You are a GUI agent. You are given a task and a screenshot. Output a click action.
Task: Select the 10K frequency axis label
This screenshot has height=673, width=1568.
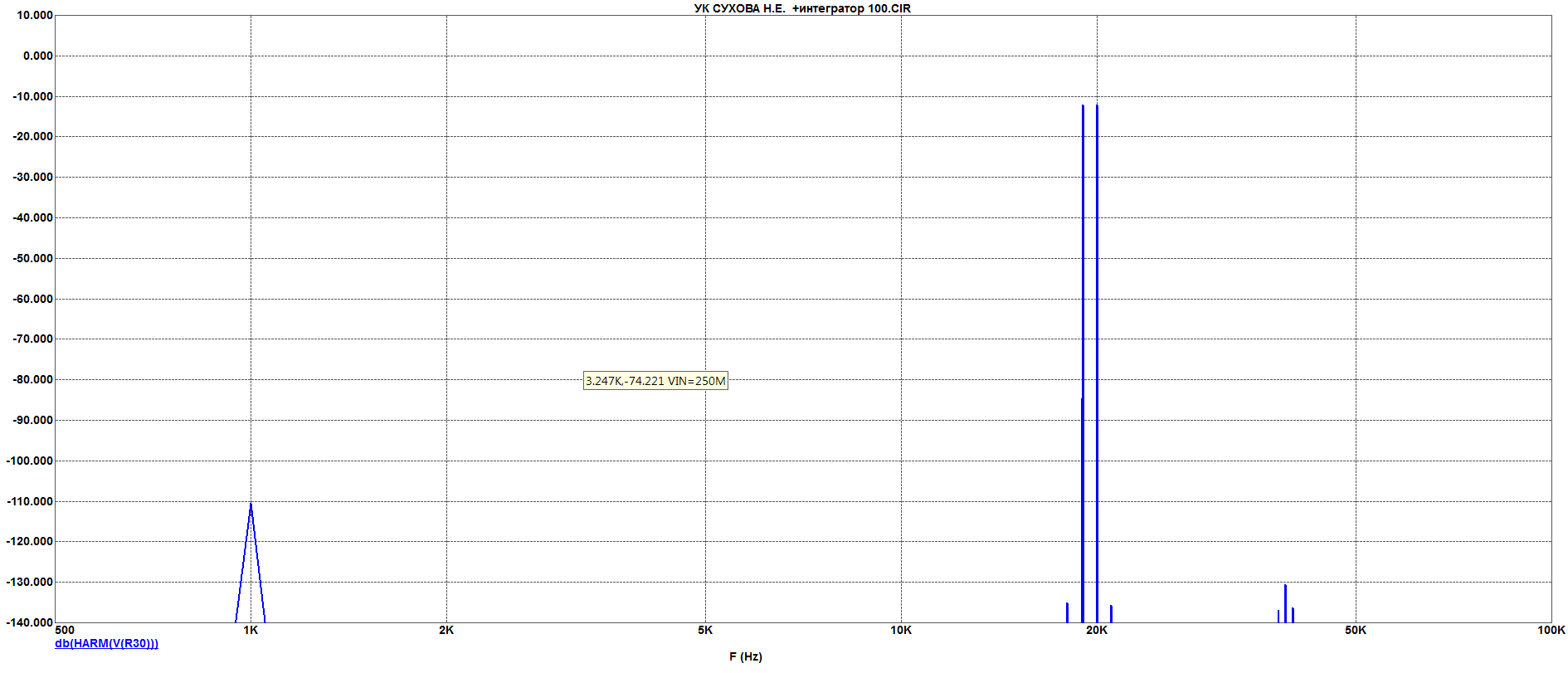[x=901, y=630]
